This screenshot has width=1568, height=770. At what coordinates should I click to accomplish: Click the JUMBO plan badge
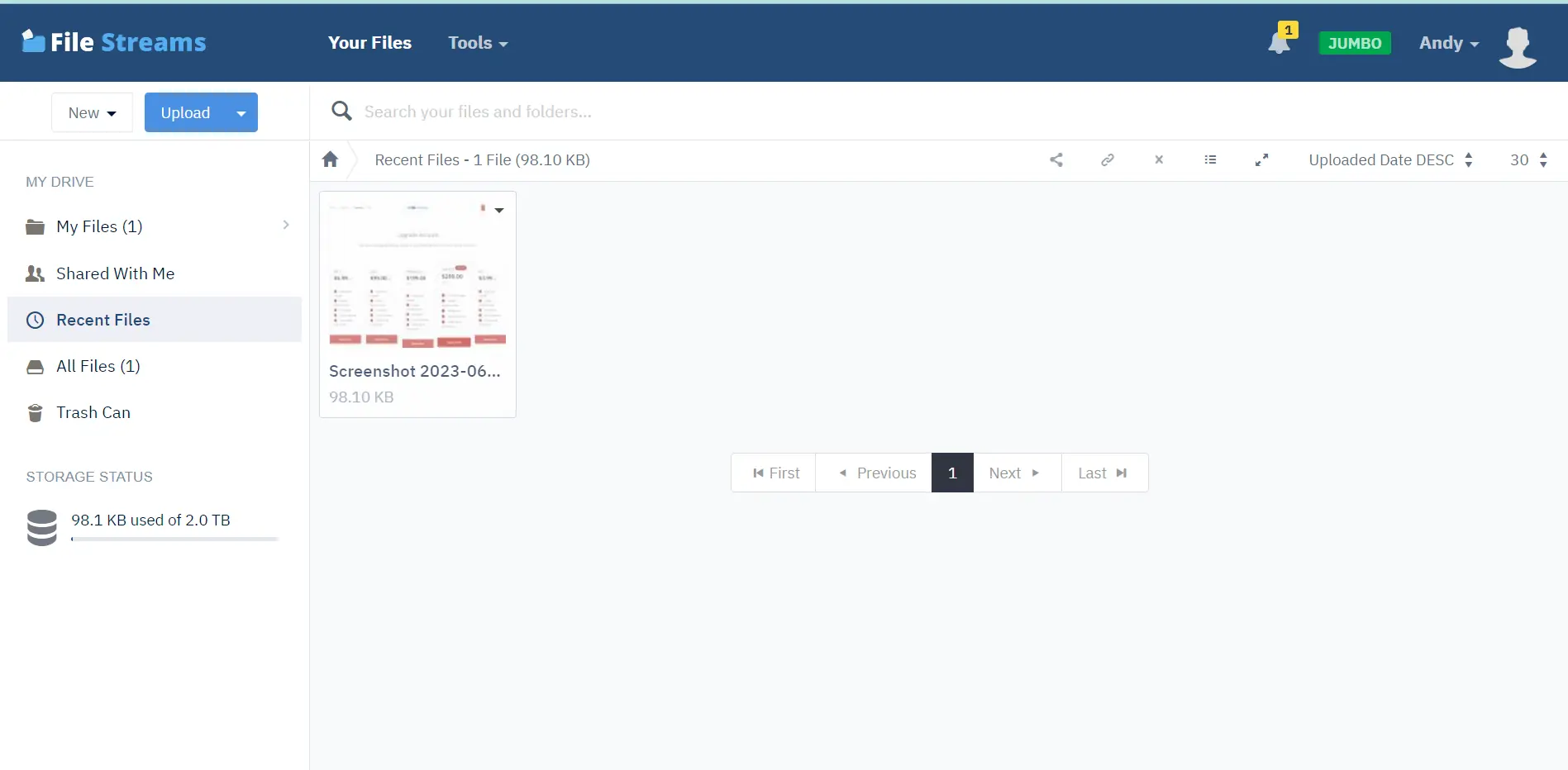point(1355,43)
